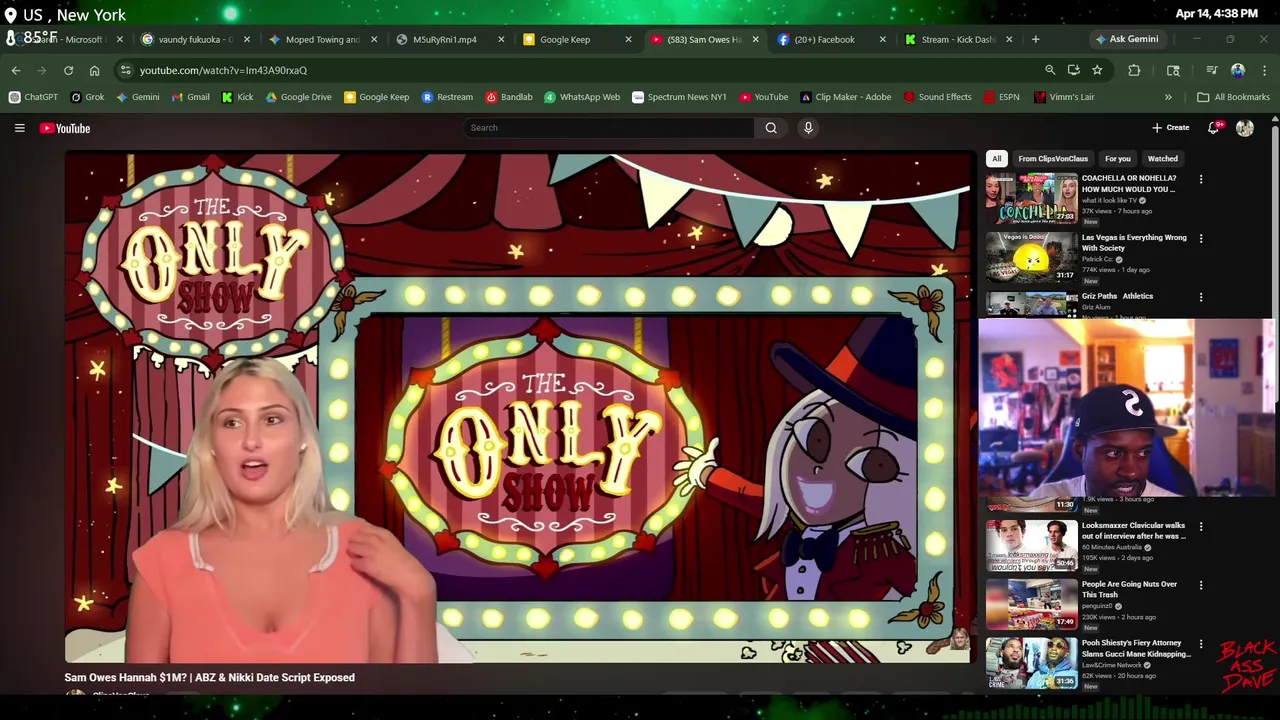Open the media controls icon in toolbar
The height and width of the screenshot is (720, 1280).
pyautogui.click(x=1211, y=70)
